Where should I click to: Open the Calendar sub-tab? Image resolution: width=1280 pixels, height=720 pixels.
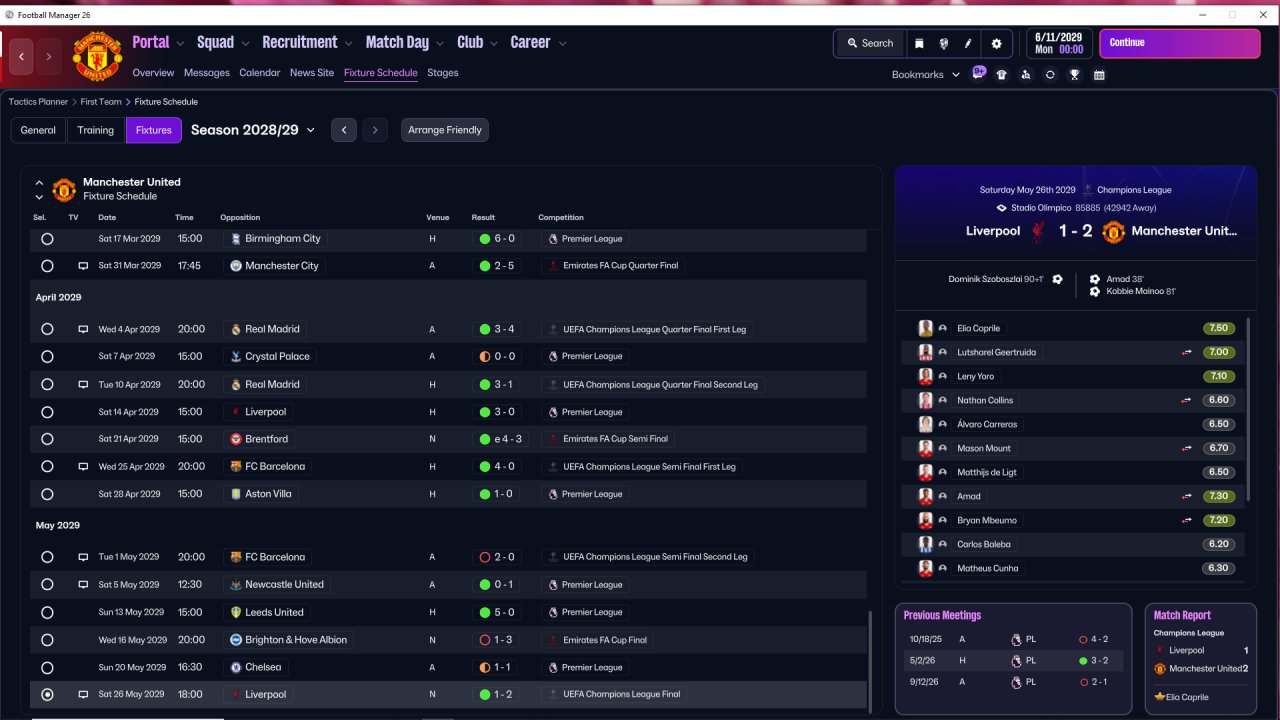pyautogui.click(x=260, y=73)
